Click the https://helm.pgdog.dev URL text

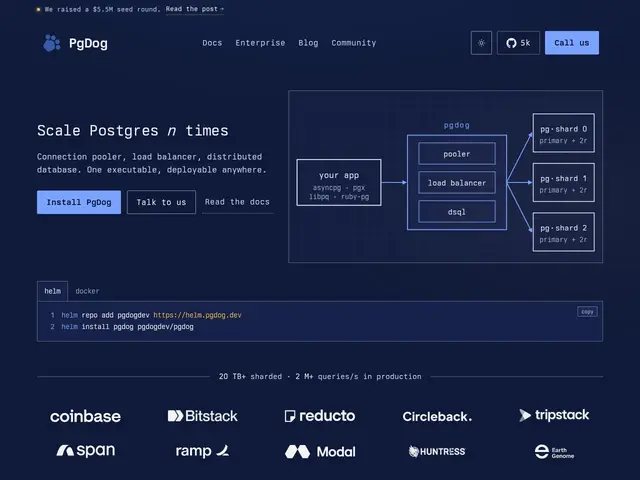tap(197, 315)
